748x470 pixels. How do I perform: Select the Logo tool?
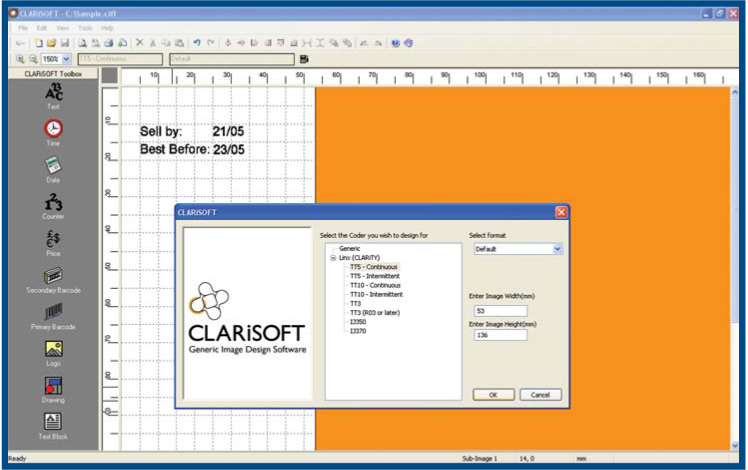pyautogui.click(x=53, y=354)
